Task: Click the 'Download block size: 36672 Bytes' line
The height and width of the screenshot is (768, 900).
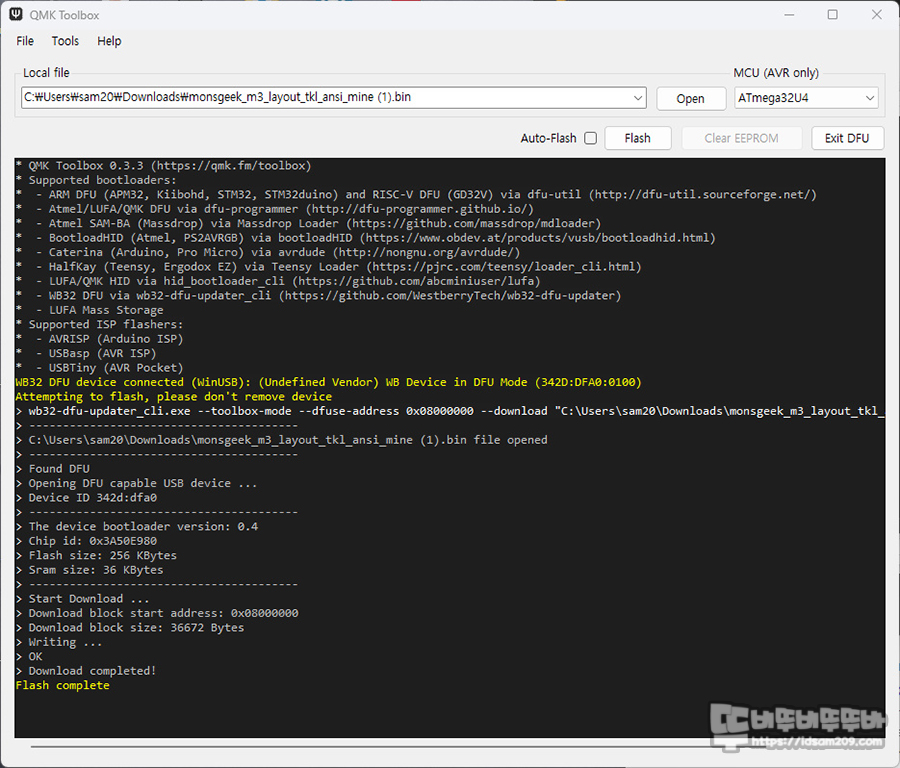Action: [130, 628]
